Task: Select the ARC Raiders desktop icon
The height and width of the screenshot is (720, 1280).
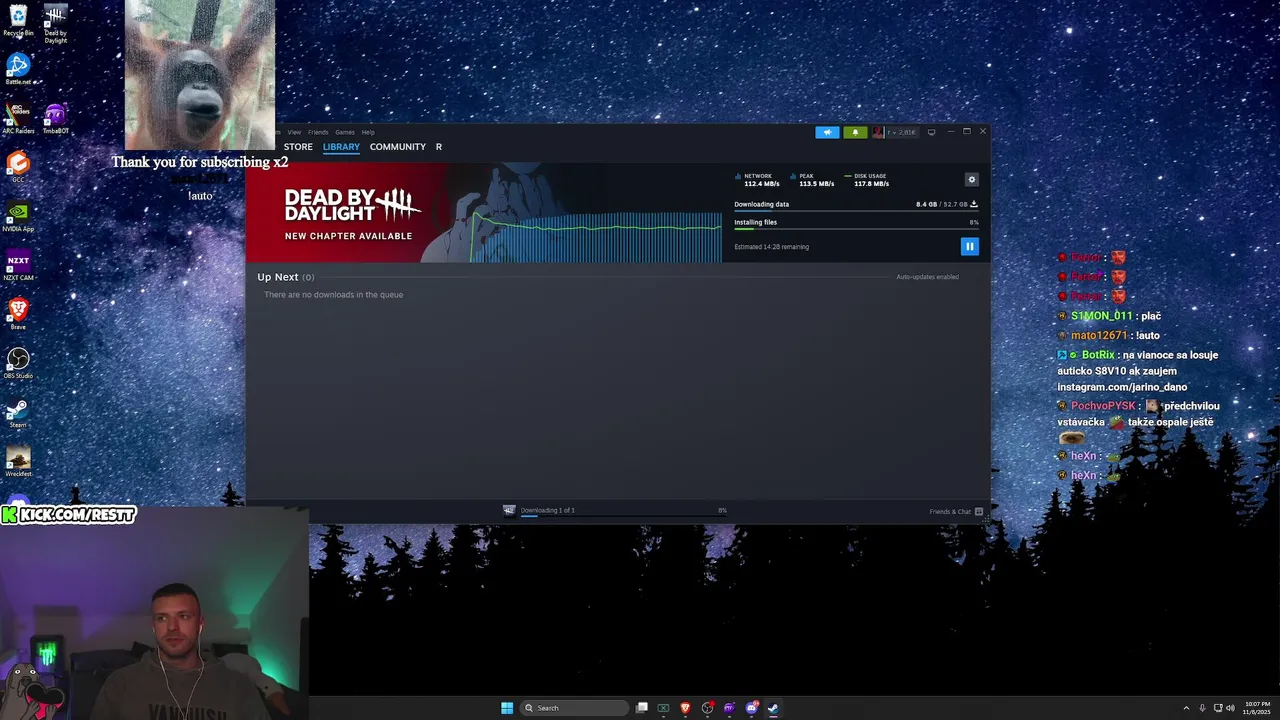Action: 18,118
